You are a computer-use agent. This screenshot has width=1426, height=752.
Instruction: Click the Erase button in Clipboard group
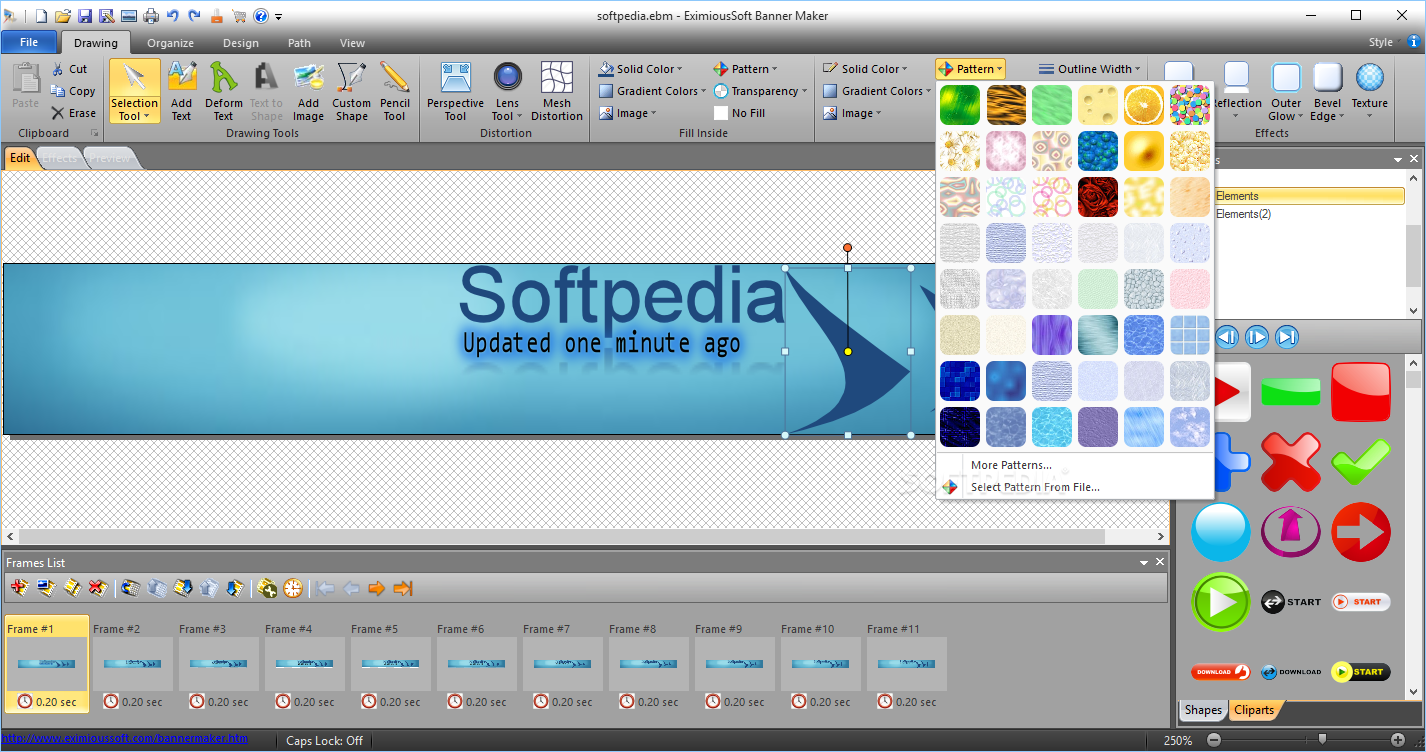74,113
